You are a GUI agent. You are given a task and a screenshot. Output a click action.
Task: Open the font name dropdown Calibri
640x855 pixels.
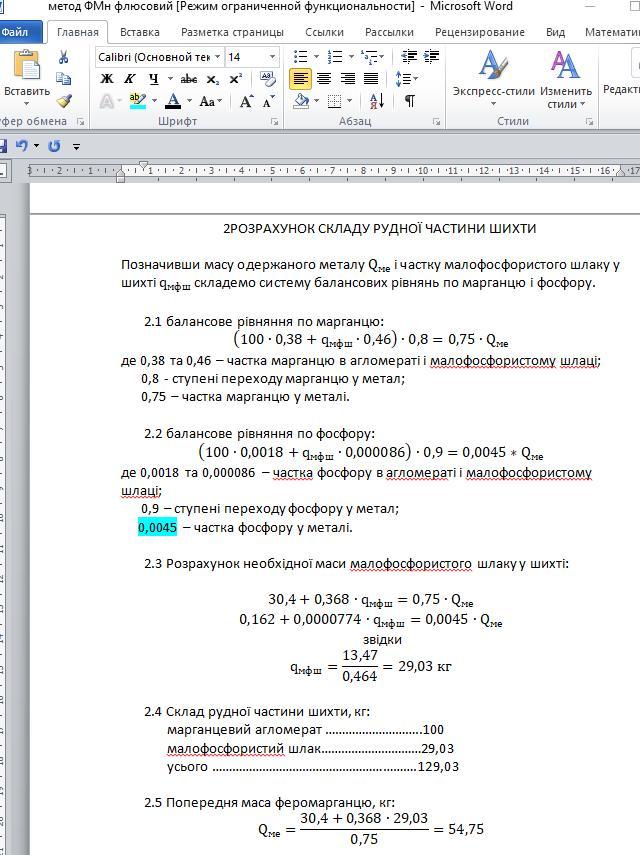(x=218, y=57)
